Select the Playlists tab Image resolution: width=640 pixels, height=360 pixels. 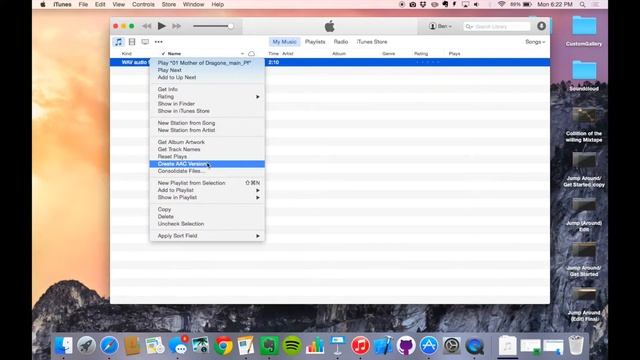click(x=315, y=42)
